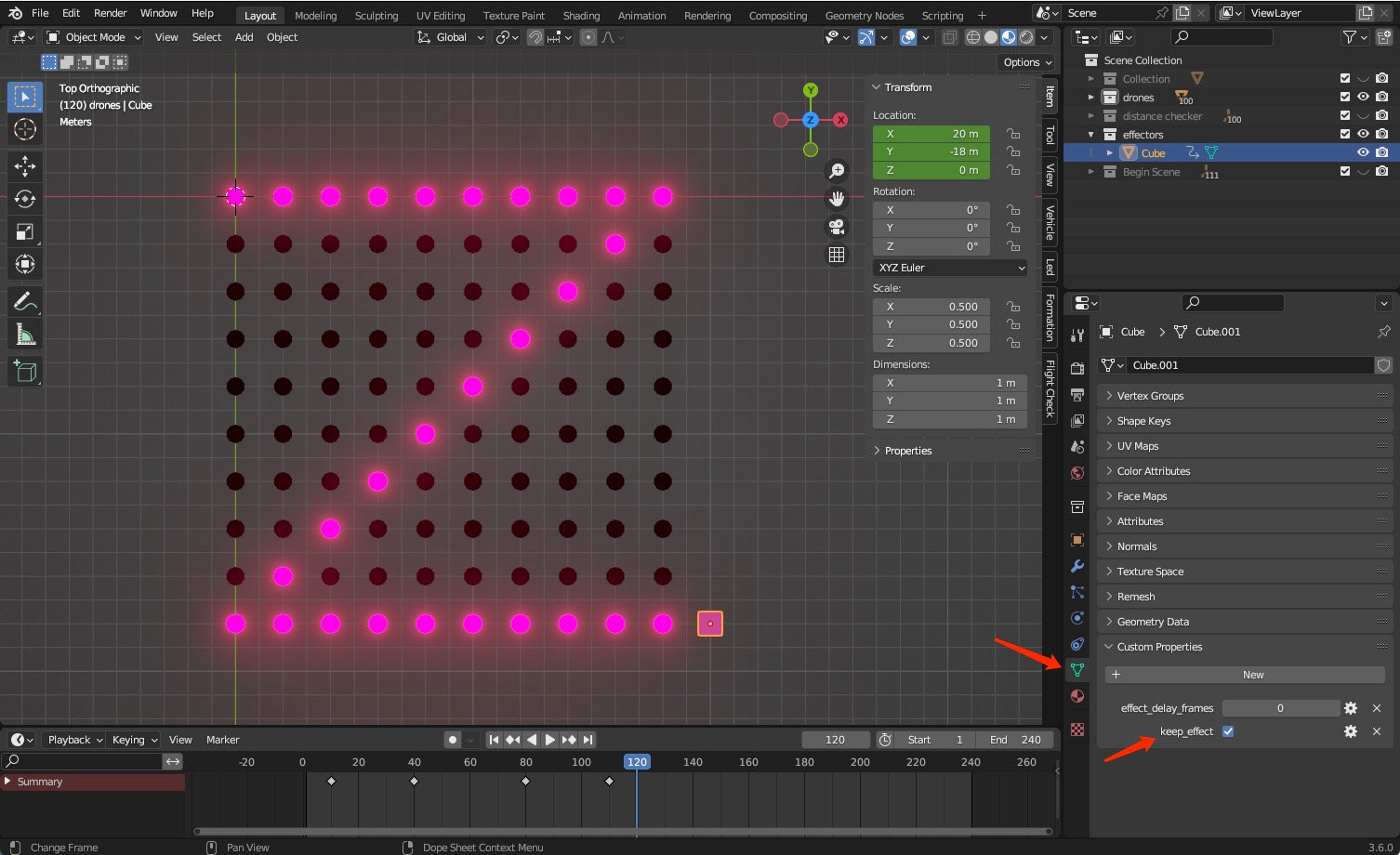Click the New custom property button
The image size is (1400, 855).
click(1245, 675)
